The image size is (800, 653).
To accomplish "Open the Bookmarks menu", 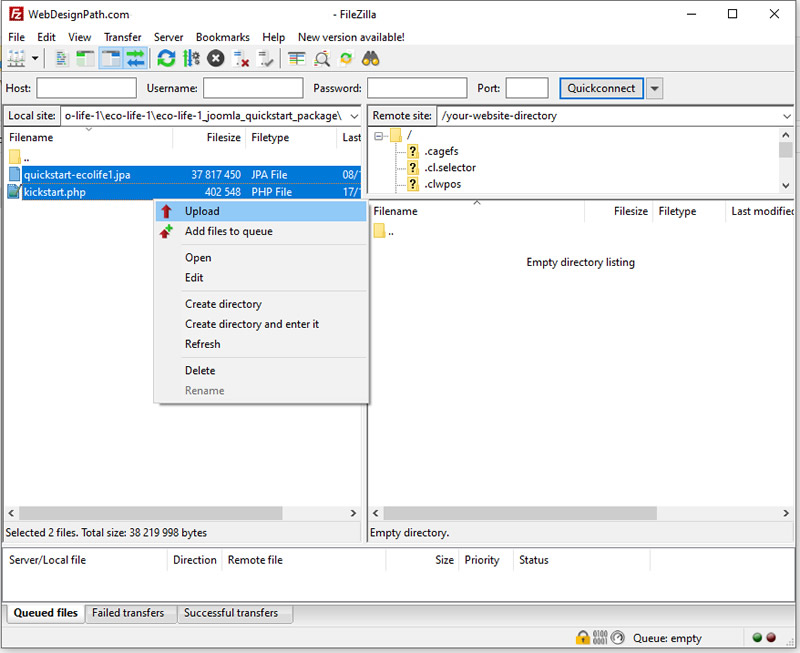I will pyautogui.click(x=222, y=37).
